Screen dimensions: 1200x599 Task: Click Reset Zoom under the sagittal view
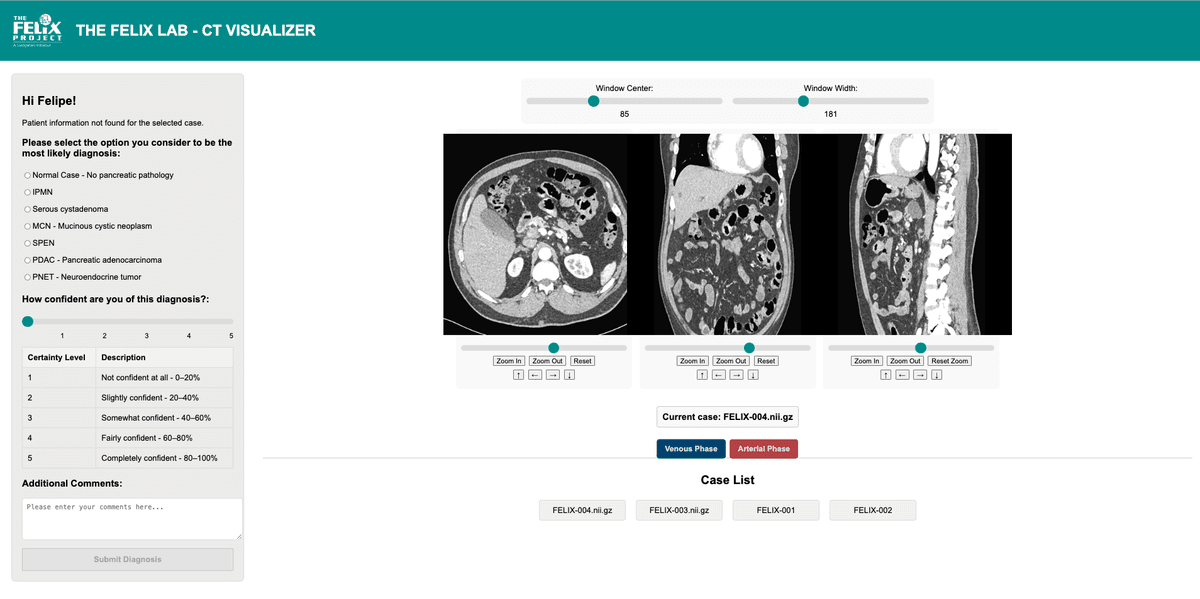pos(949,361)
